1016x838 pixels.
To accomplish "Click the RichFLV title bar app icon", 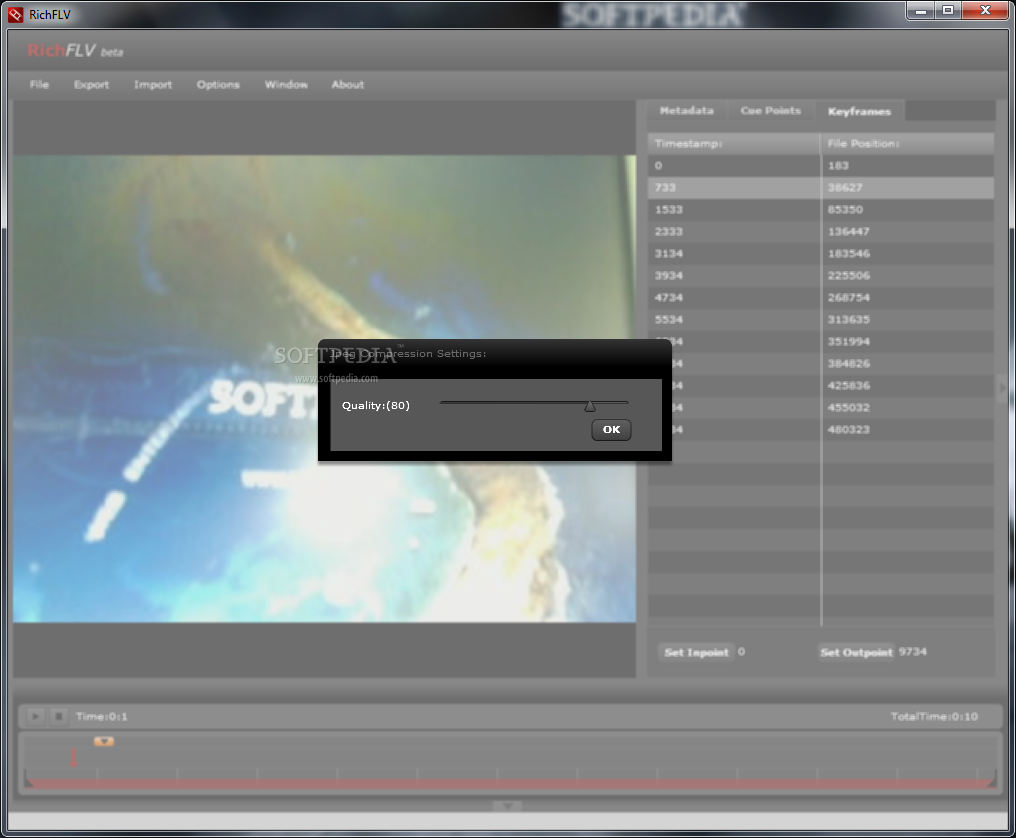I will coord(15,14).
